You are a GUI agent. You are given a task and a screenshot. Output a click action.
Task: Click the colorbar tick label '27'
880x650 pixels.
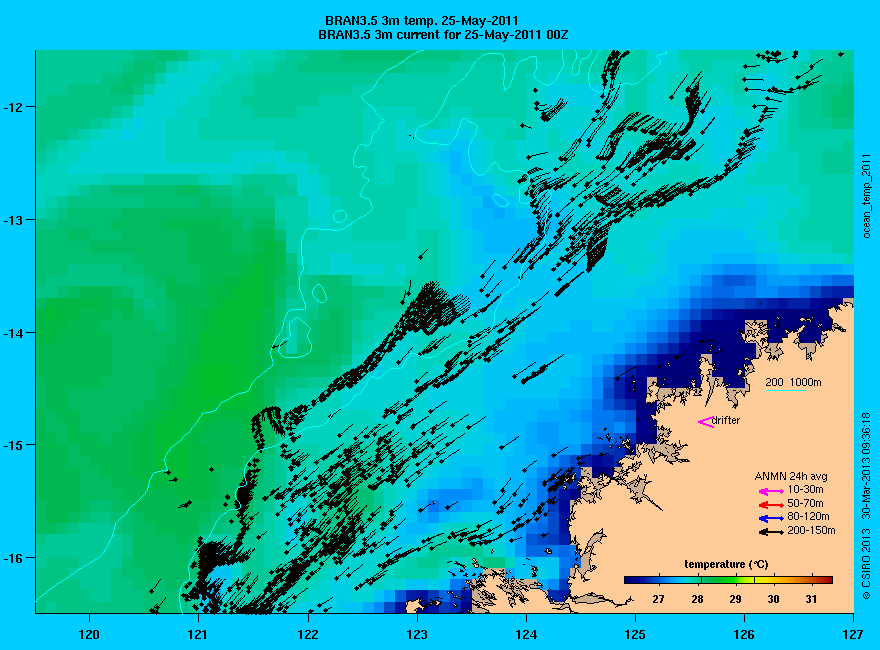click(658, 599)
